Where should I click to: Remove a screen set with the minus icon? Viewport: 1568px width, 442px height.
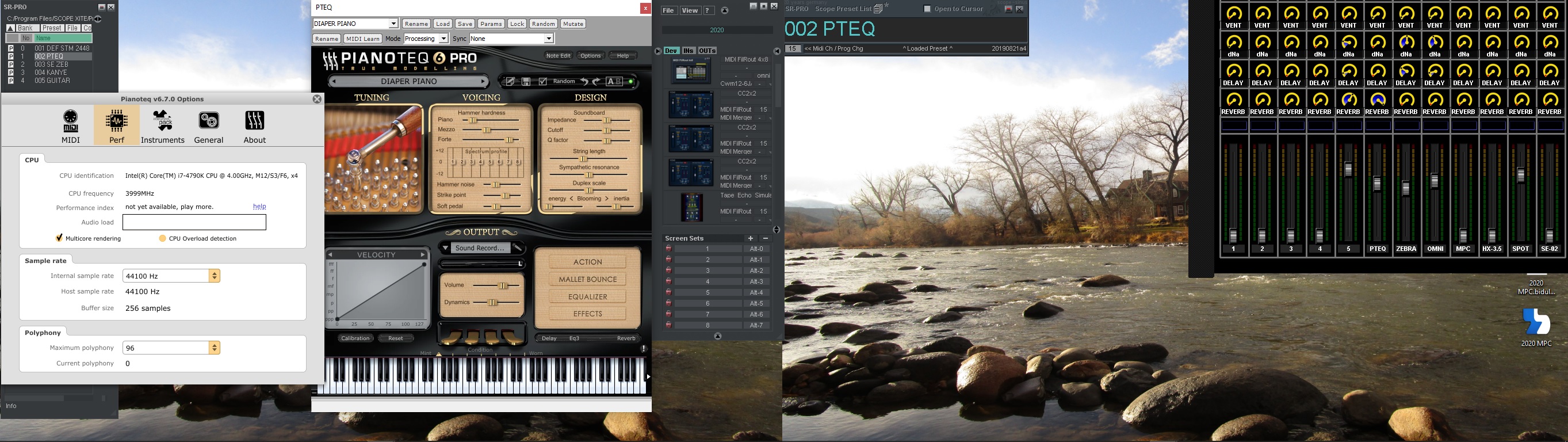tap(765, 238)
